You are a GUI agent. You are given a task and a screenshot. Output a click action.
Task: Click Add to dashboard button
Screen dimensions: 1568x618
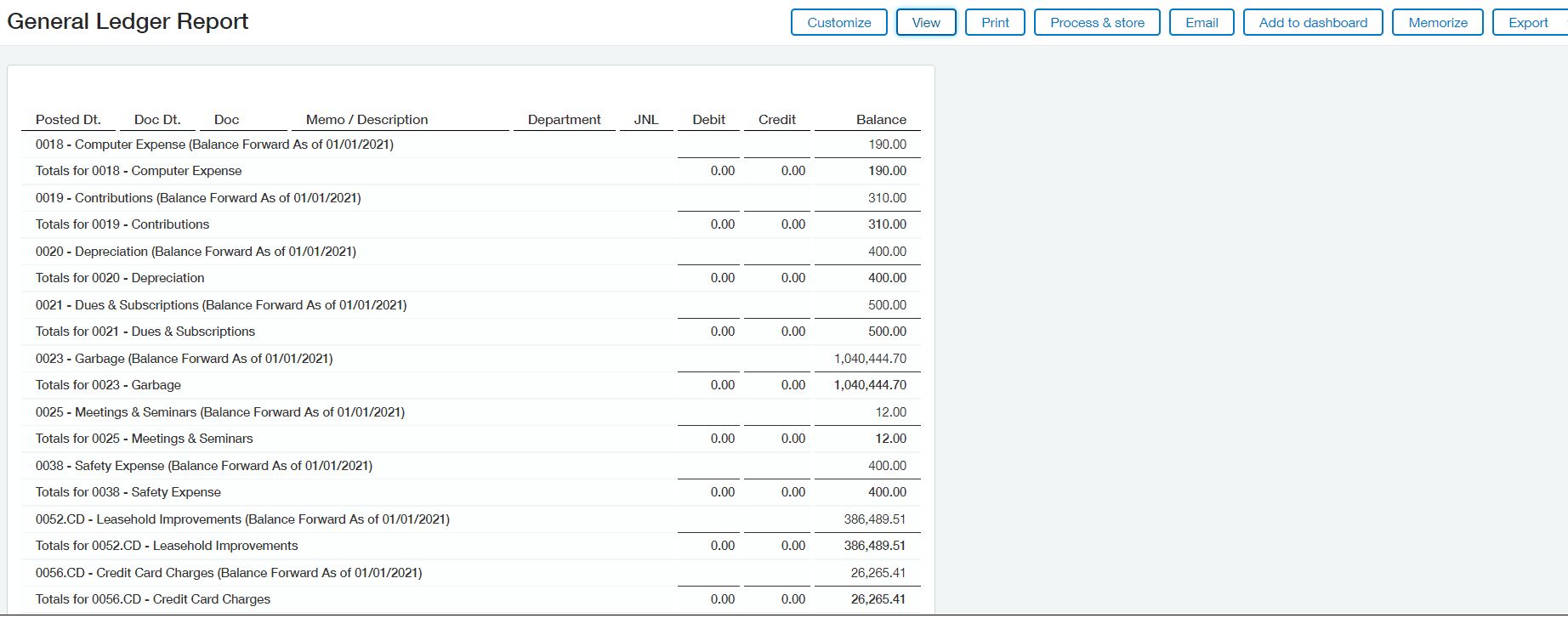1313,23
